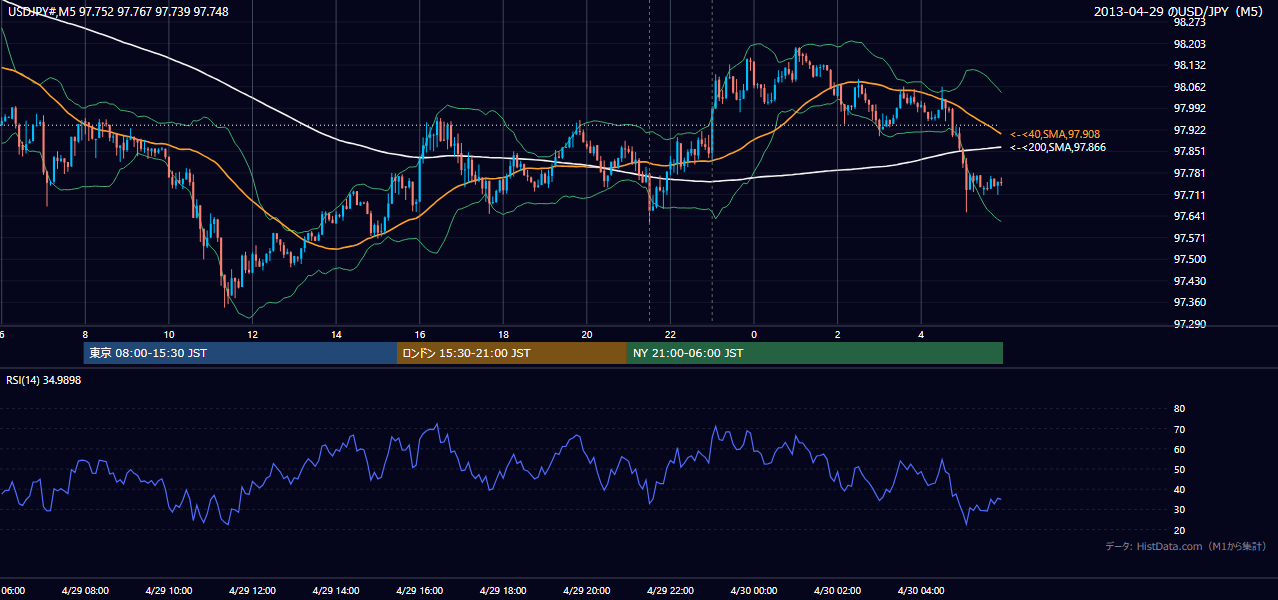This screenshot has height=600, width=1278.
Task: Click the RSI 50 level label
Action: tap(1179, 469)
